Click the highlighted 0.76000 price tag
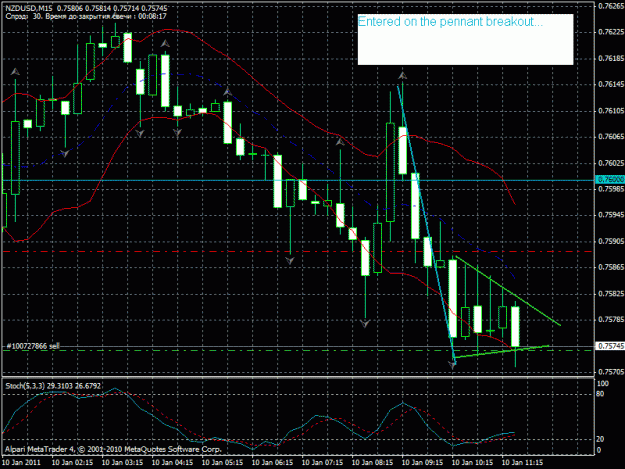This screenshot has width=625, height=469. tap(610, 180)
